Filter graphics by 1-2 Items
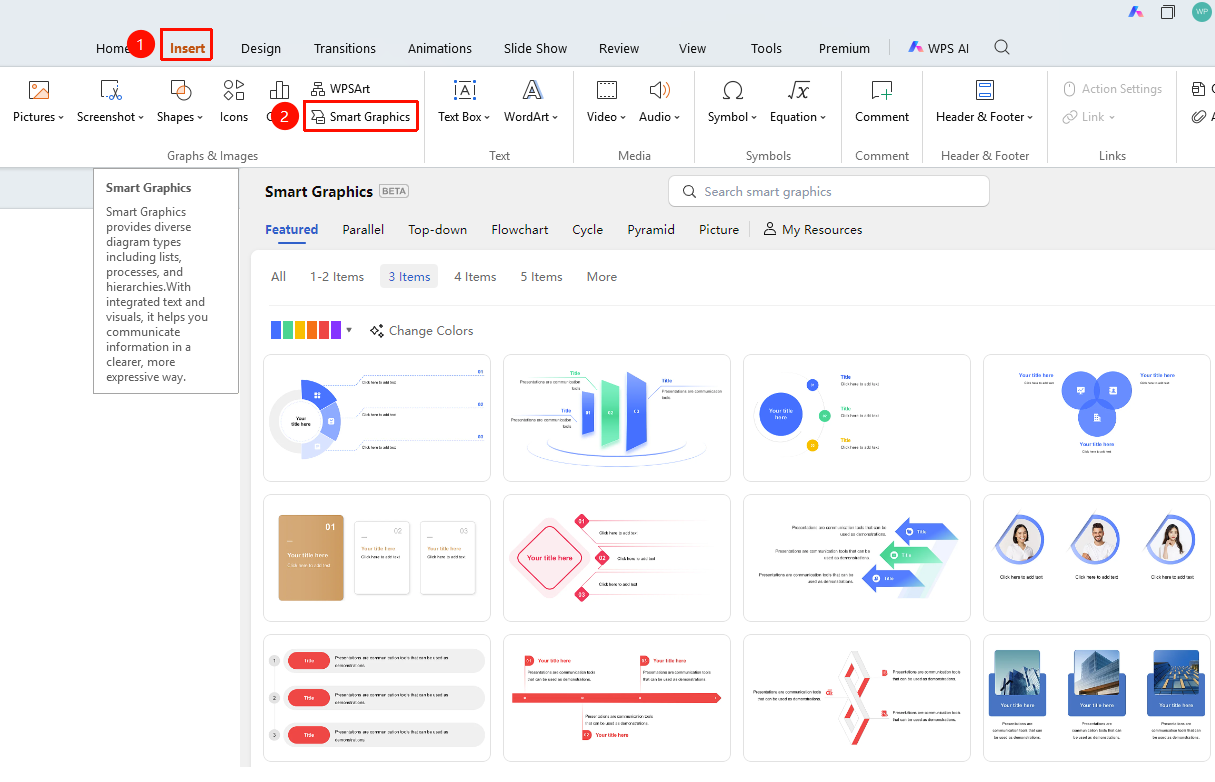The width and height of the screenshot is (1215, 782). point(337,277)
